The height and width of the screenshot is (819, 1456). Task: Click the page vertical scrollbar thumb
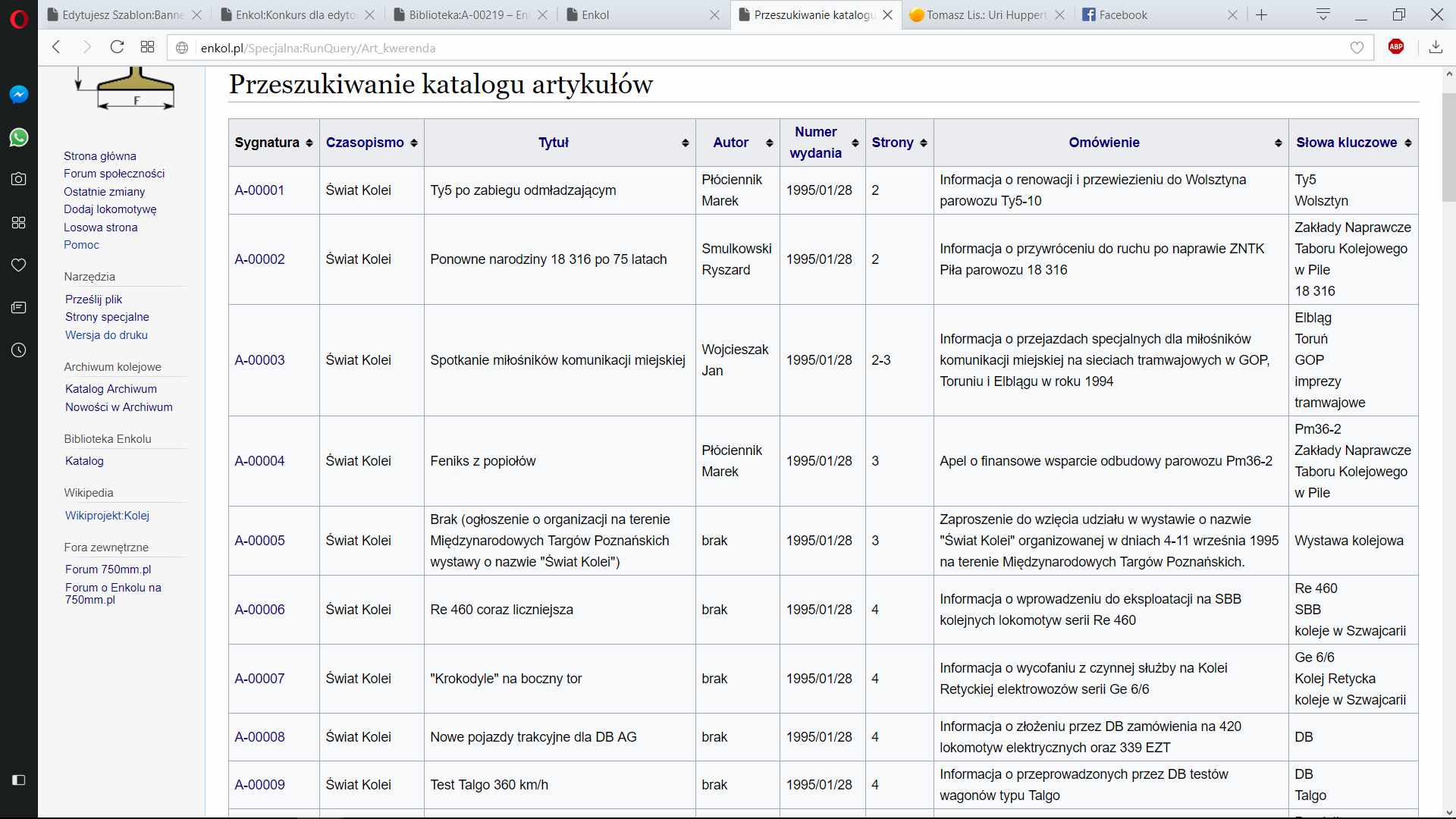coord(1448,148)
